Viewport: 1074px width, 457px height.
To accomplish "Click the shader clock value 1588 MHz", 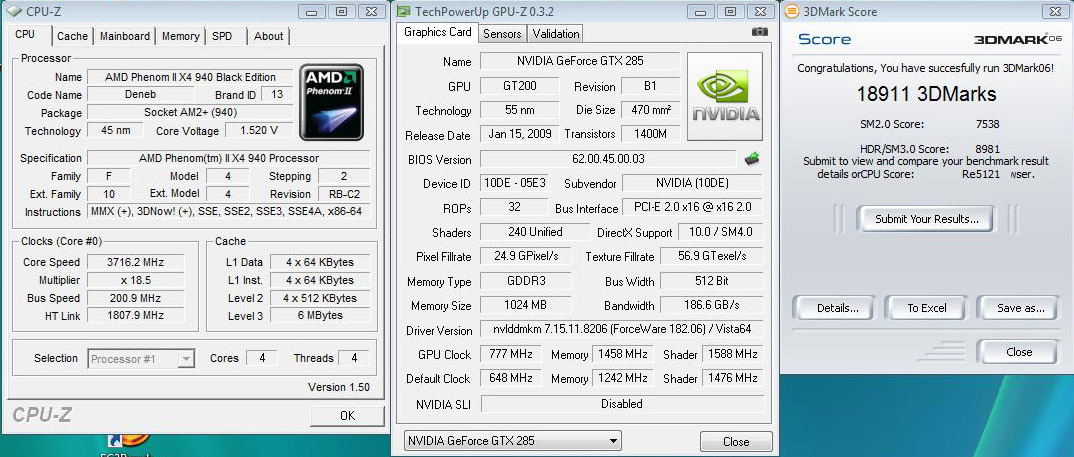I will click(x=732, y=354).
